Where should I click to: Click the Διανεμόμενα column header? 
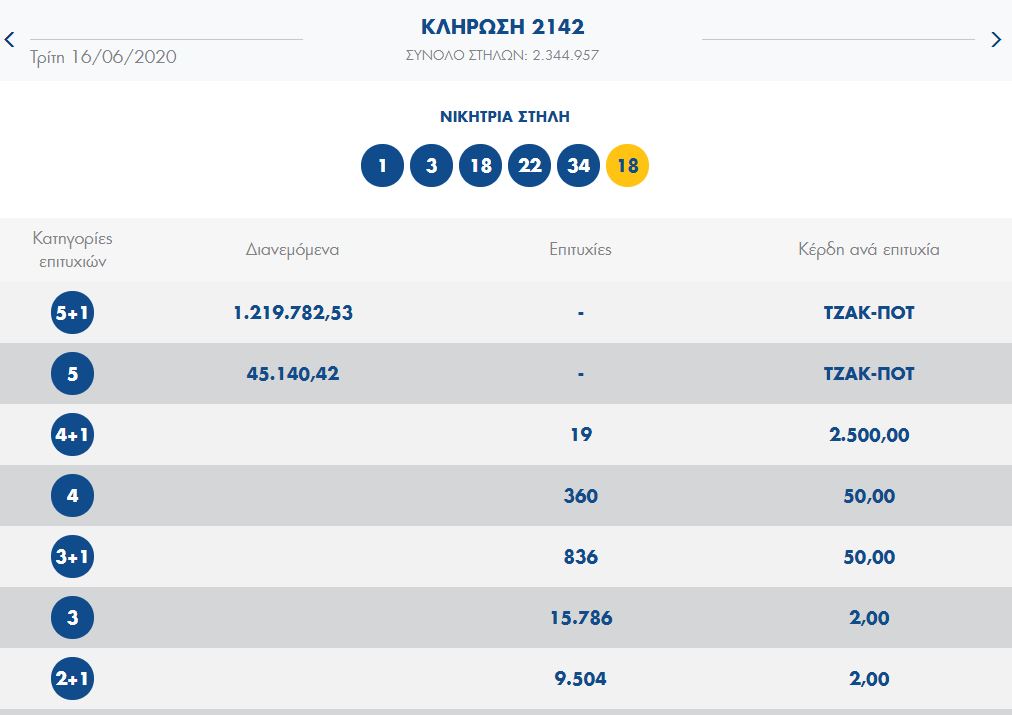(292, 250)
